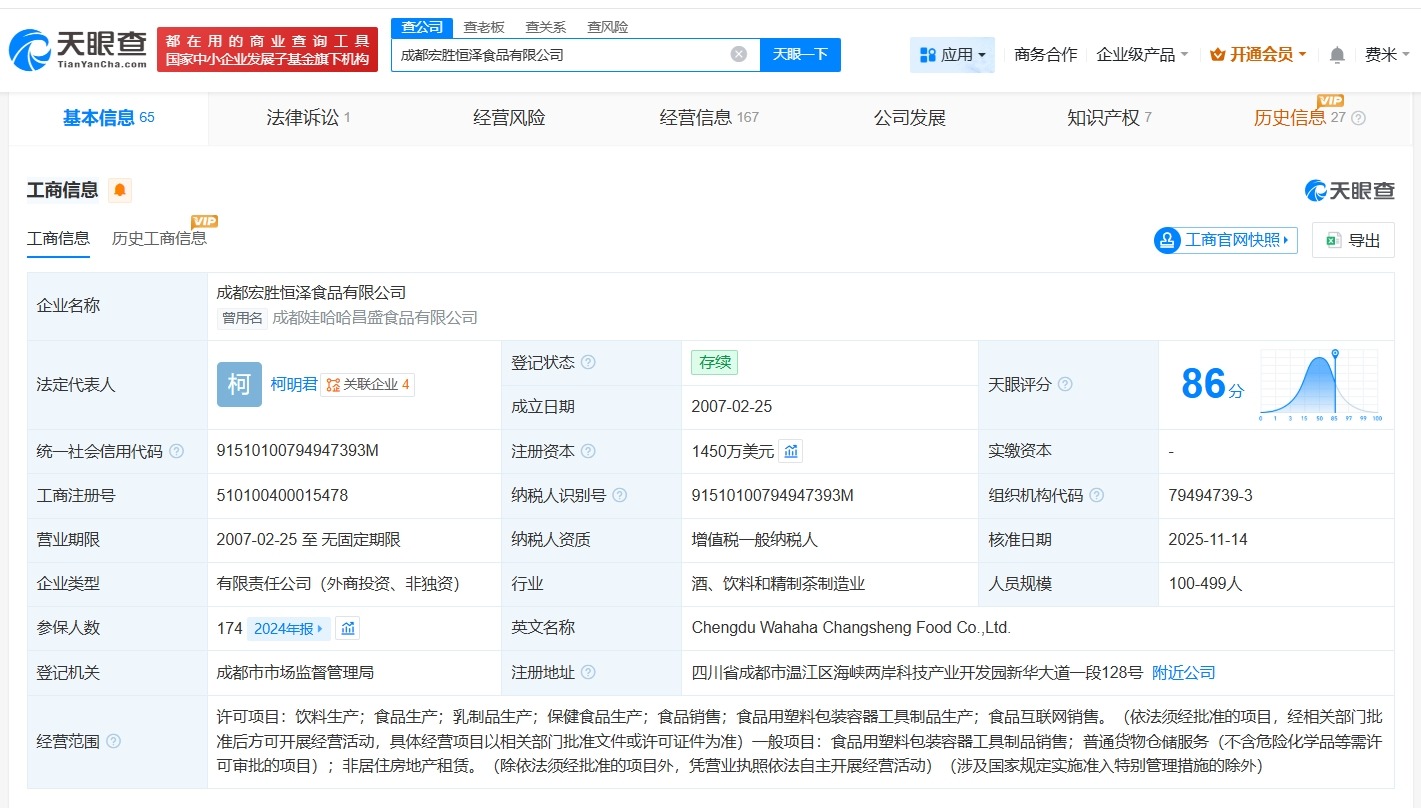Viewport: 1421px width, 808px height.
Task: Click the Excel export icon next to 导出
Action: coord(1330,240)
